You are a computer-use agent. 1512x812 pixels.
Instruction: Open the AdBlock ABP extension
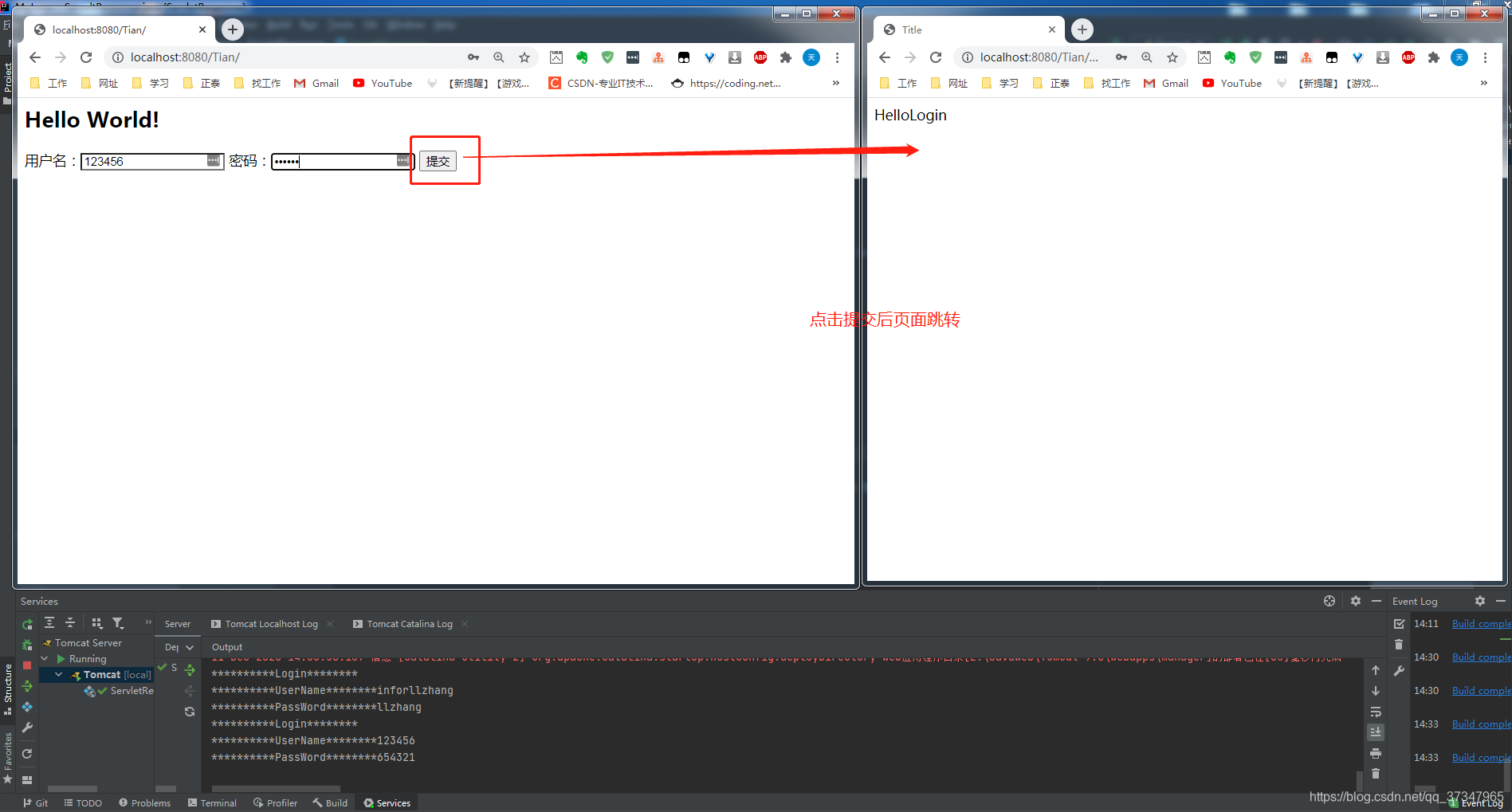[760, 57]
